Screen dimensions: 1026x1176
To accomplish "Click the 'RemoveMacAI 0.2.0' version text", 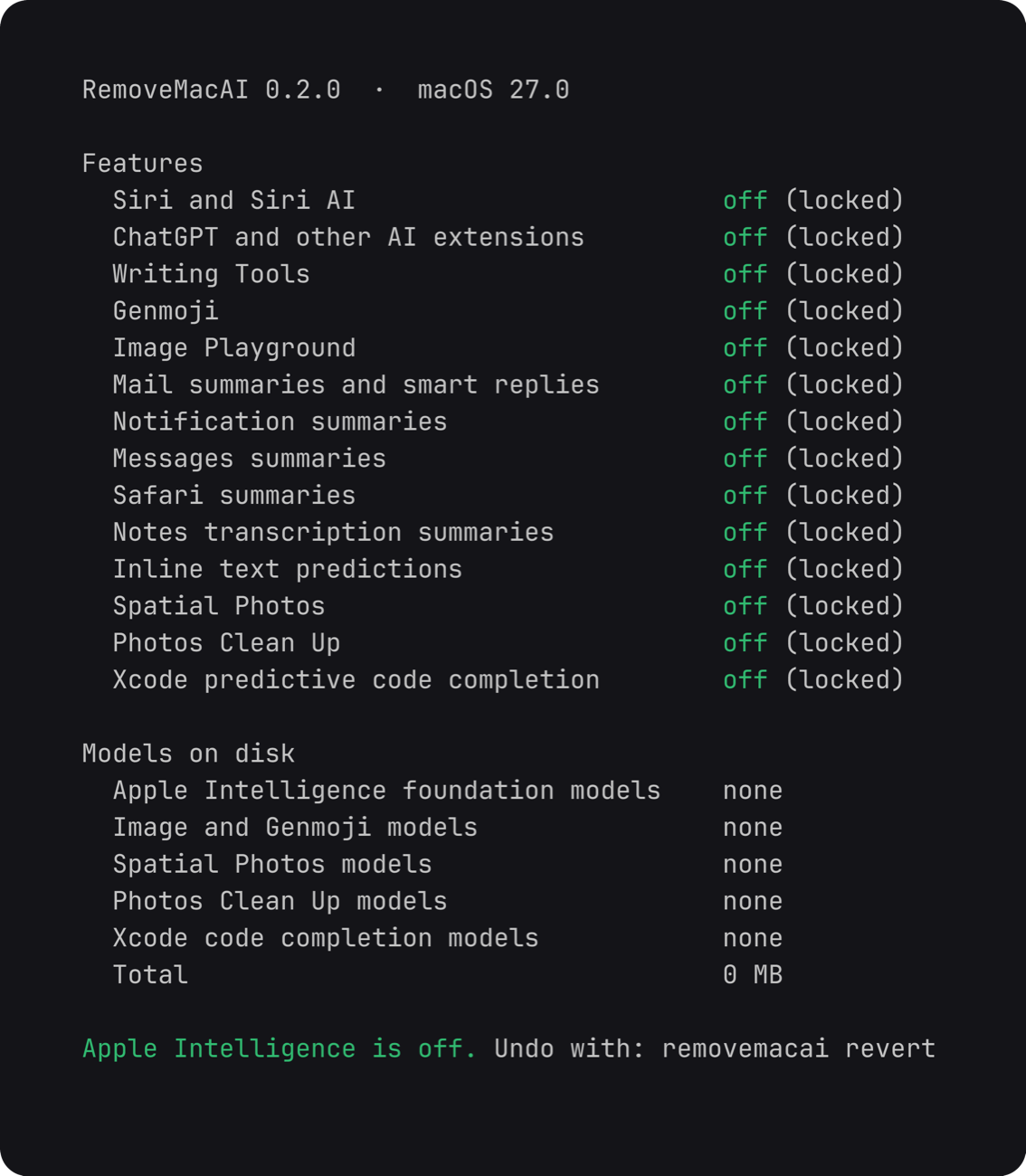I will click(212, 90).
